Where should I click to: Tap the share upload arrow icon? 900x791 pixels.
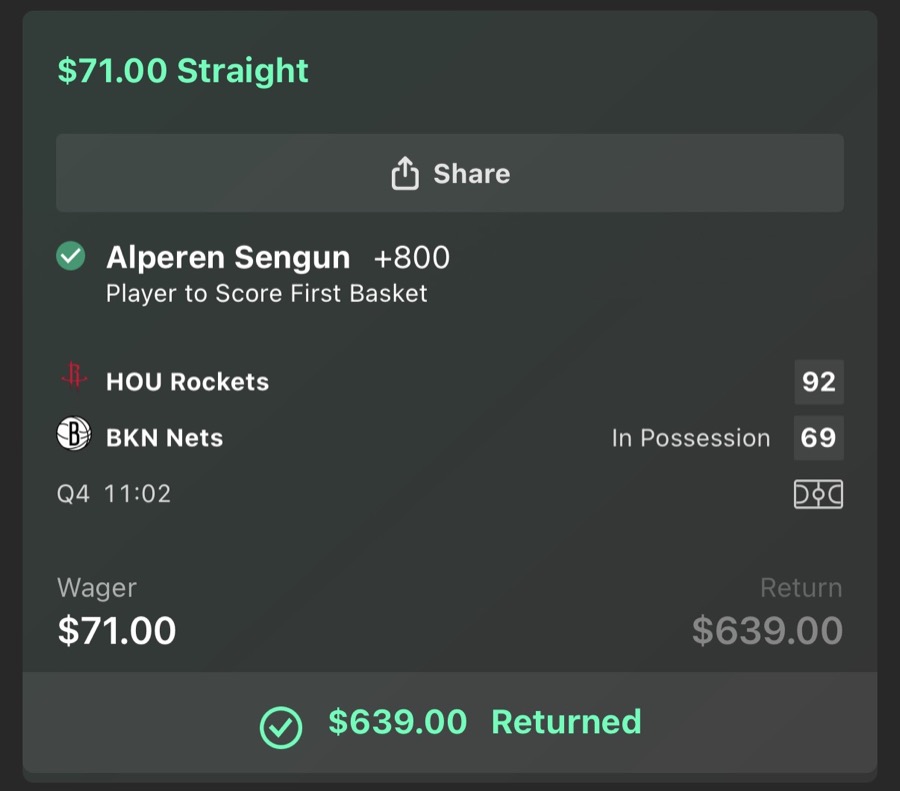405,172
